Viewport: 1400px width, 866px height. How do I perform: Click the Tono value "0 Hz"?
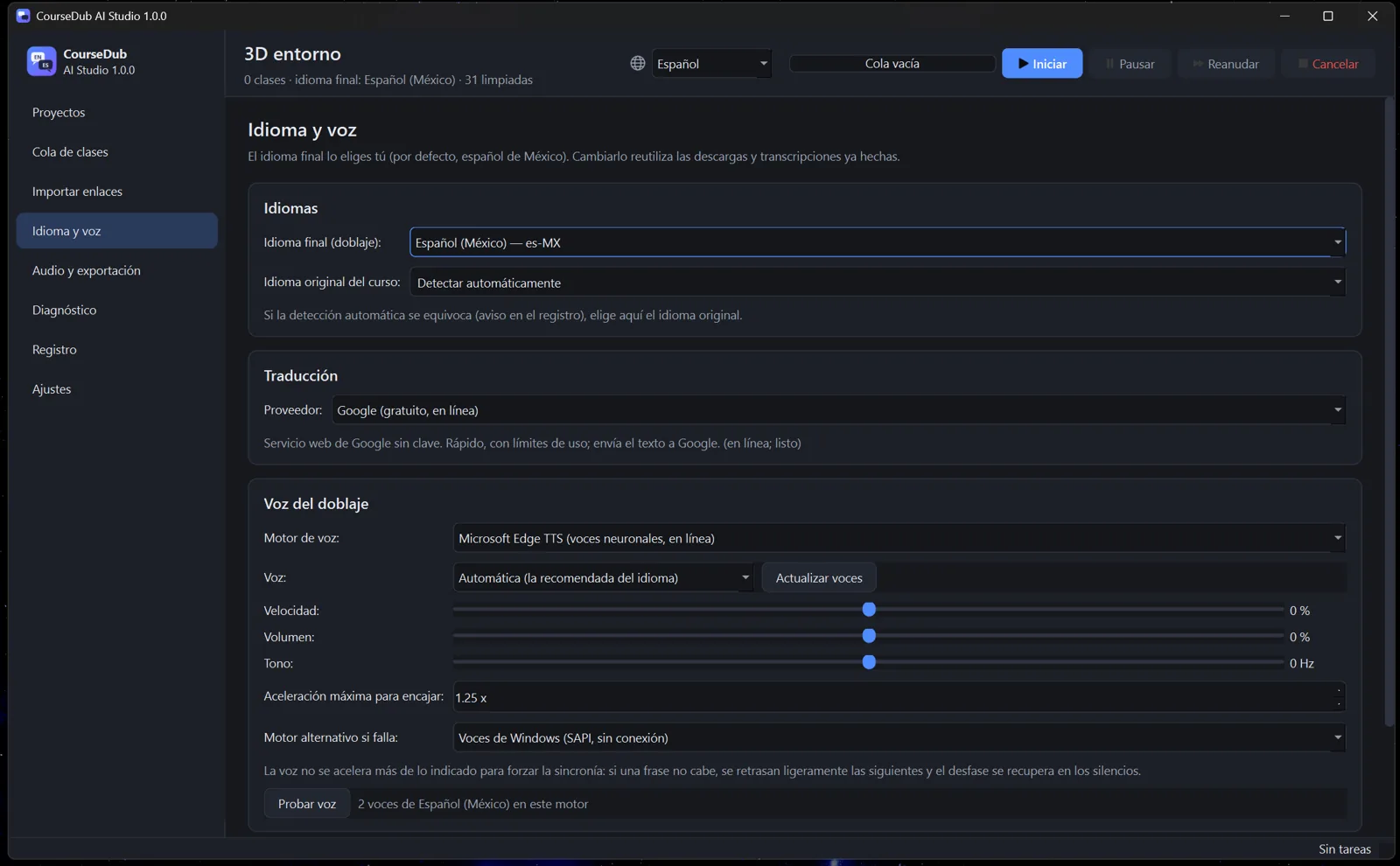coord(1302,663)
